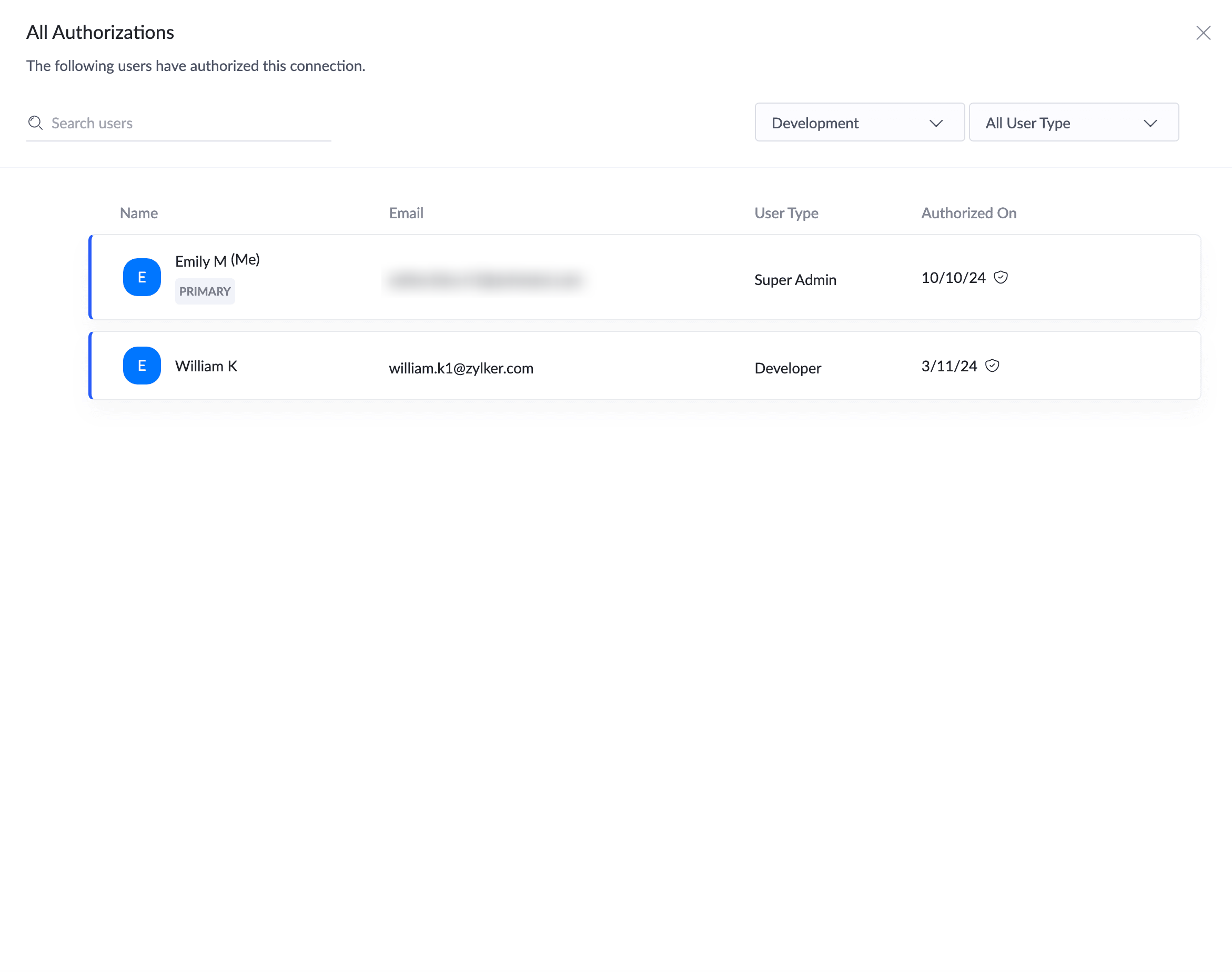Click chevron arrow in Development dropdown

(936, 123)
